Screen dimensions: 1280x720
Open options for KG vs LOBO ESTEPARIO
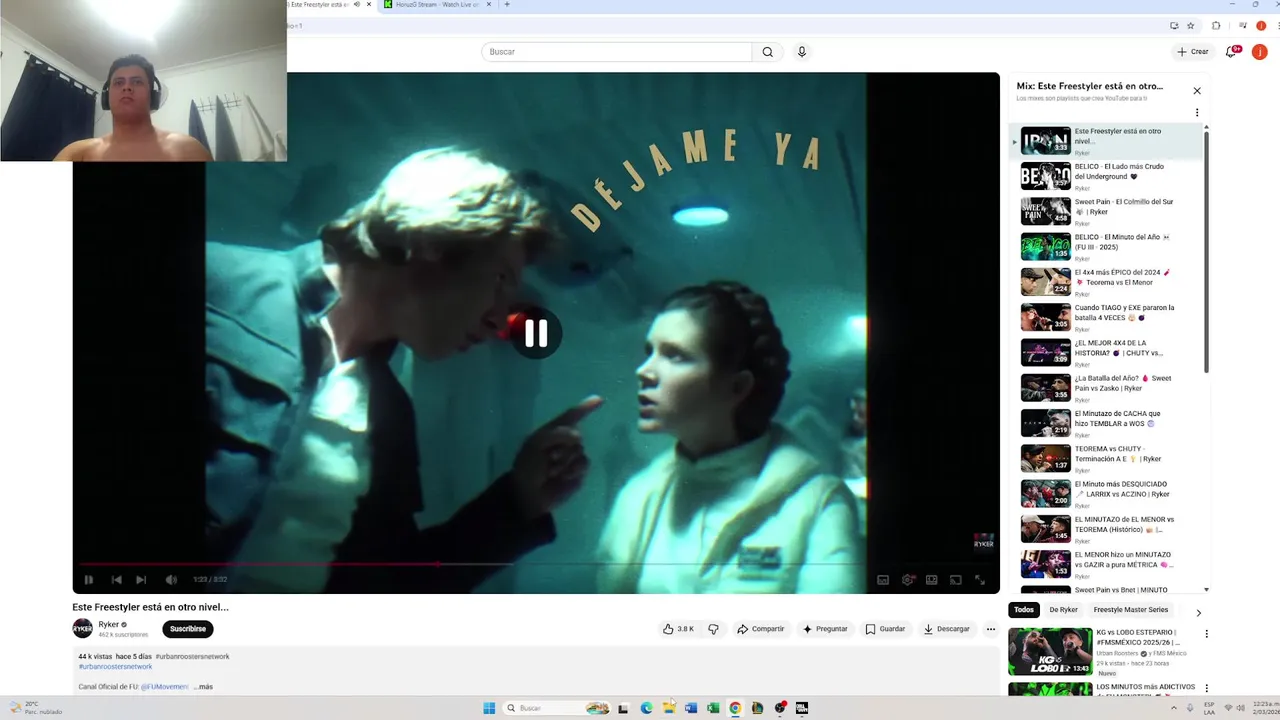[1206, 634]
